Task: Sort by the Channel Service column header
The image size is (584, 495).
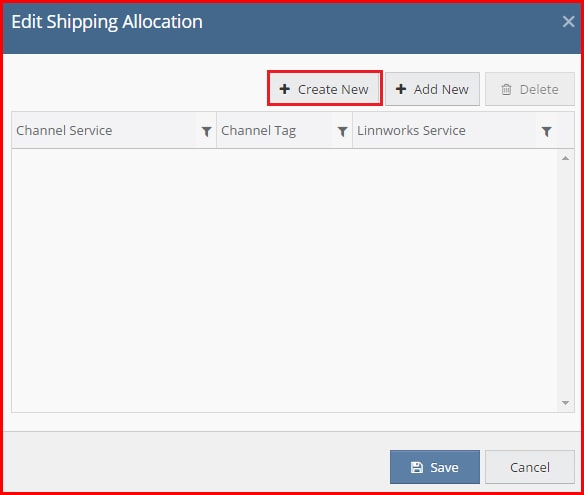Action: 64,131
